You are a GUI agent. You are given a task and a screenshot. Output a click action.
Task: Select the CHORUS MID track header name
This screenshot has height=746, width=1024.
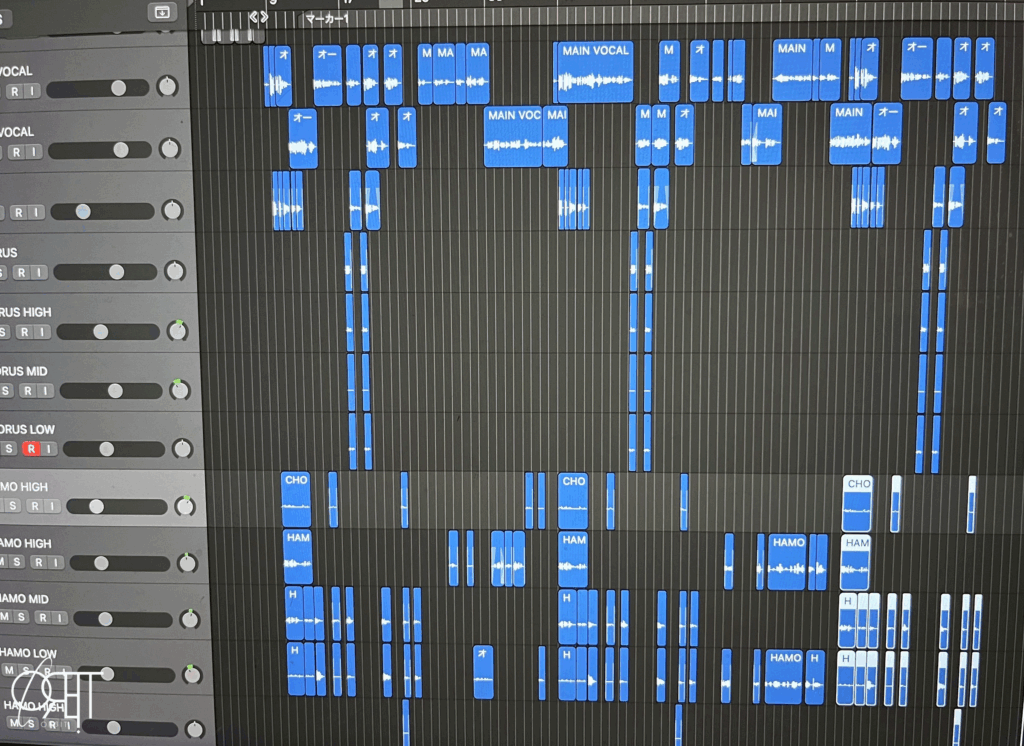point(23,371)
